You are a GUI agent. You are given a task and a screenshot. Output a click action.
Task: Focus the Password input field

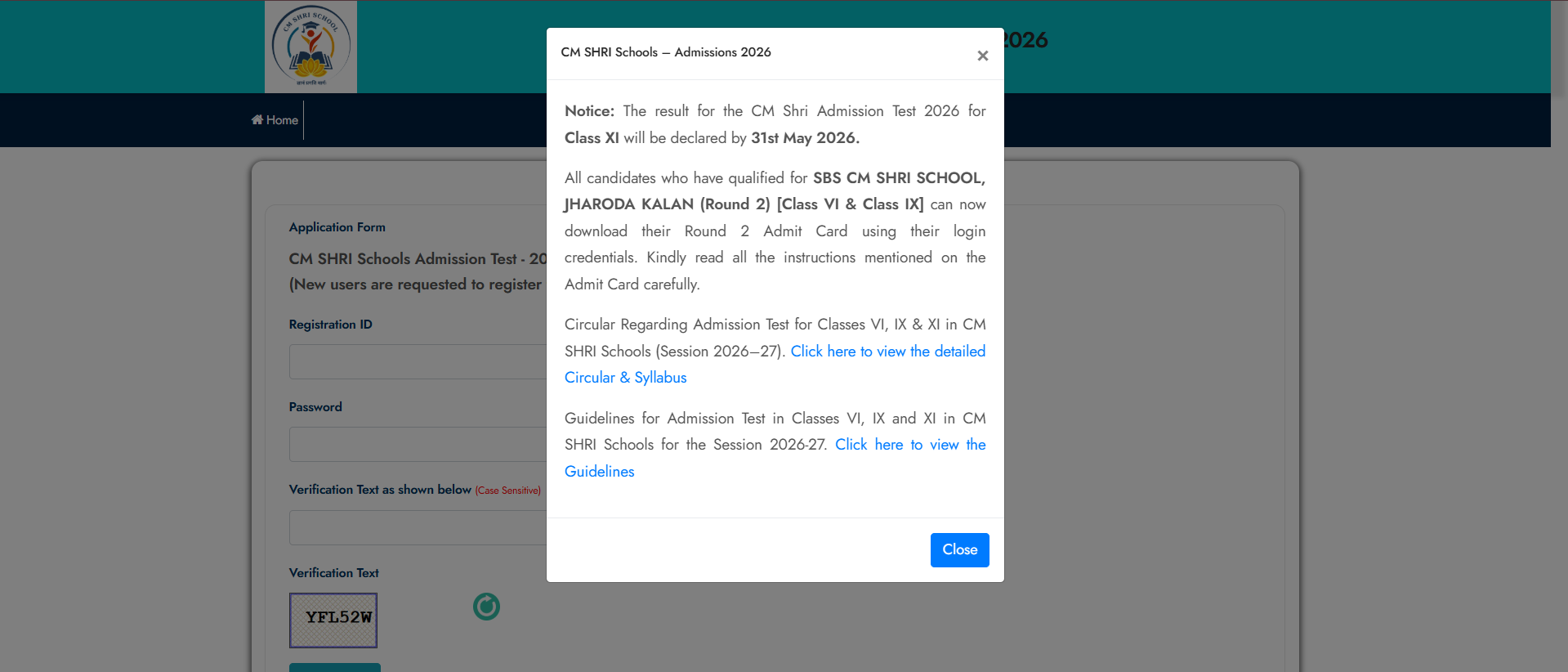pos(418,445)
